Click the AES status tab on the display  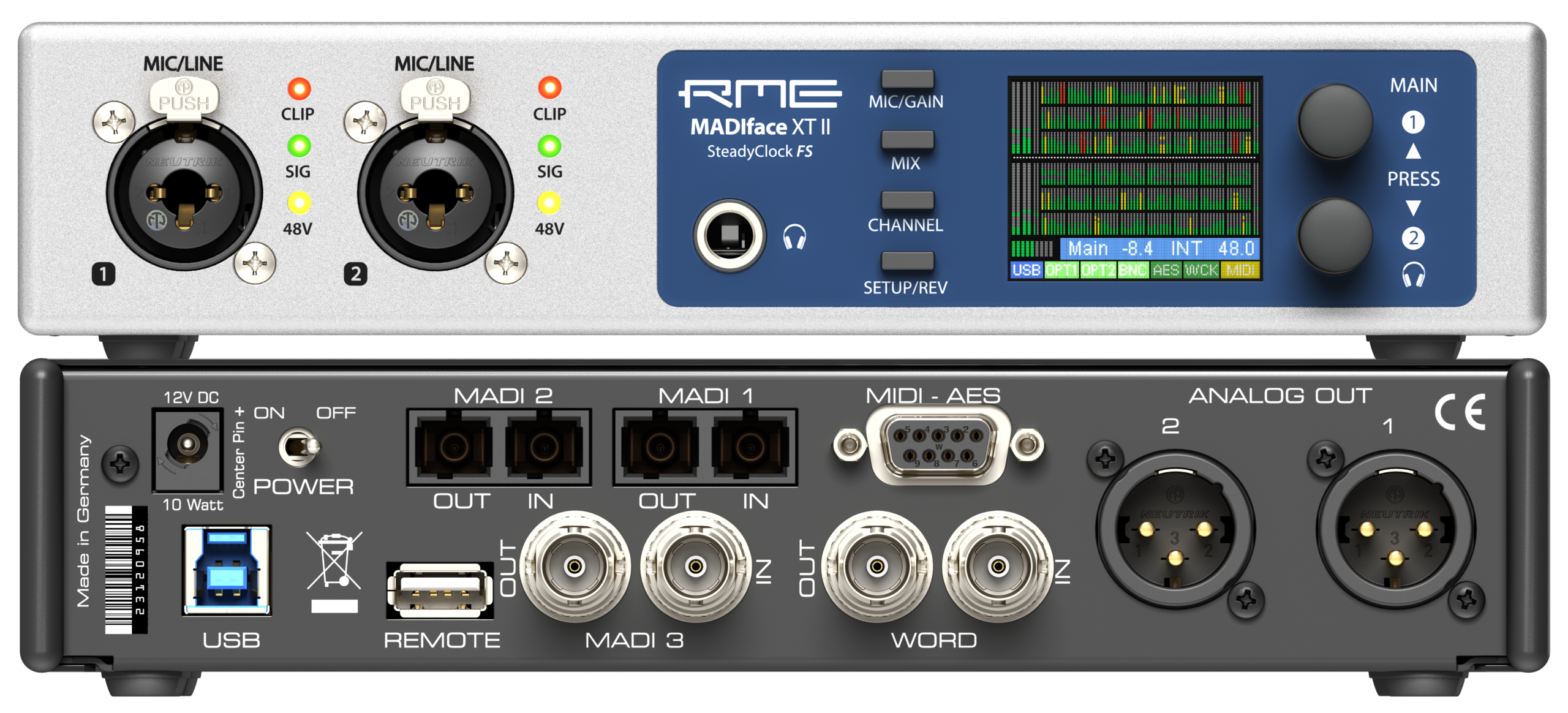(1166, 270)
